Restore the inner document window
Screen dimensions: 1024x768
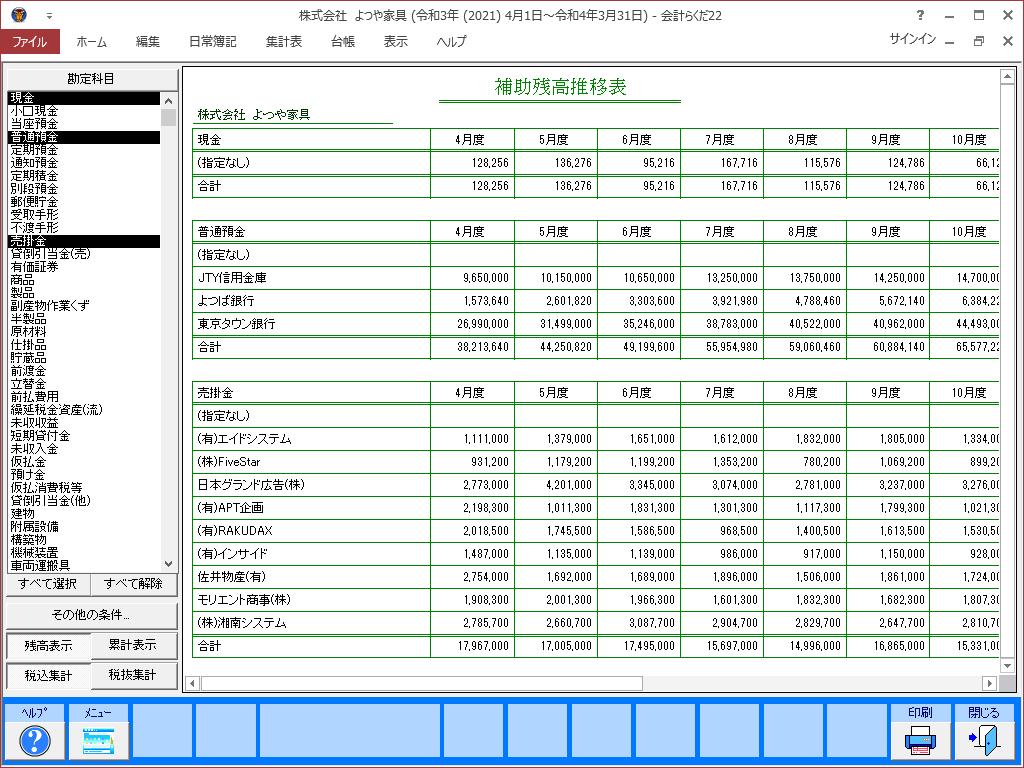pyautogui.click(x=978, y=41)
